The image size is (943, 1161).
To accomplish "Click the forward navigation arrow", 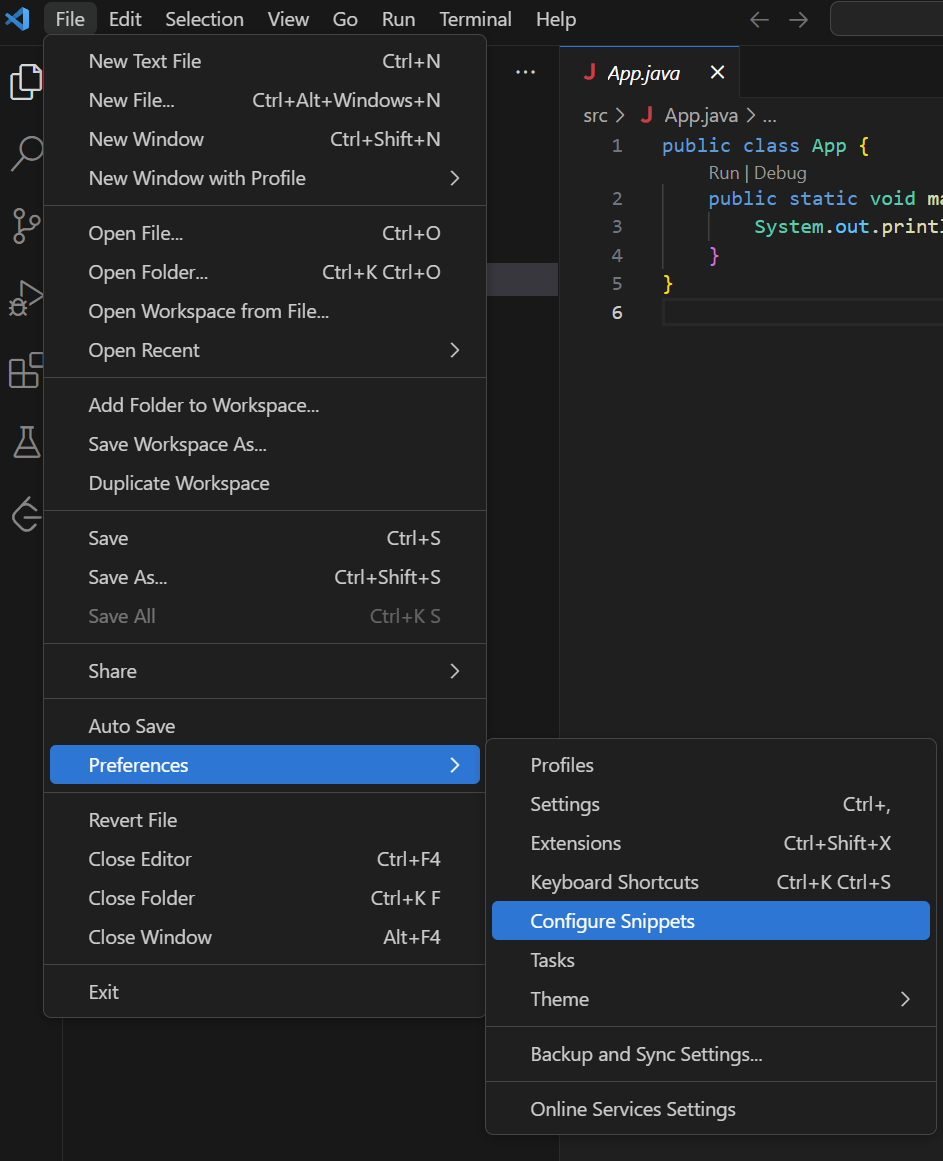I will coord(797,18).
